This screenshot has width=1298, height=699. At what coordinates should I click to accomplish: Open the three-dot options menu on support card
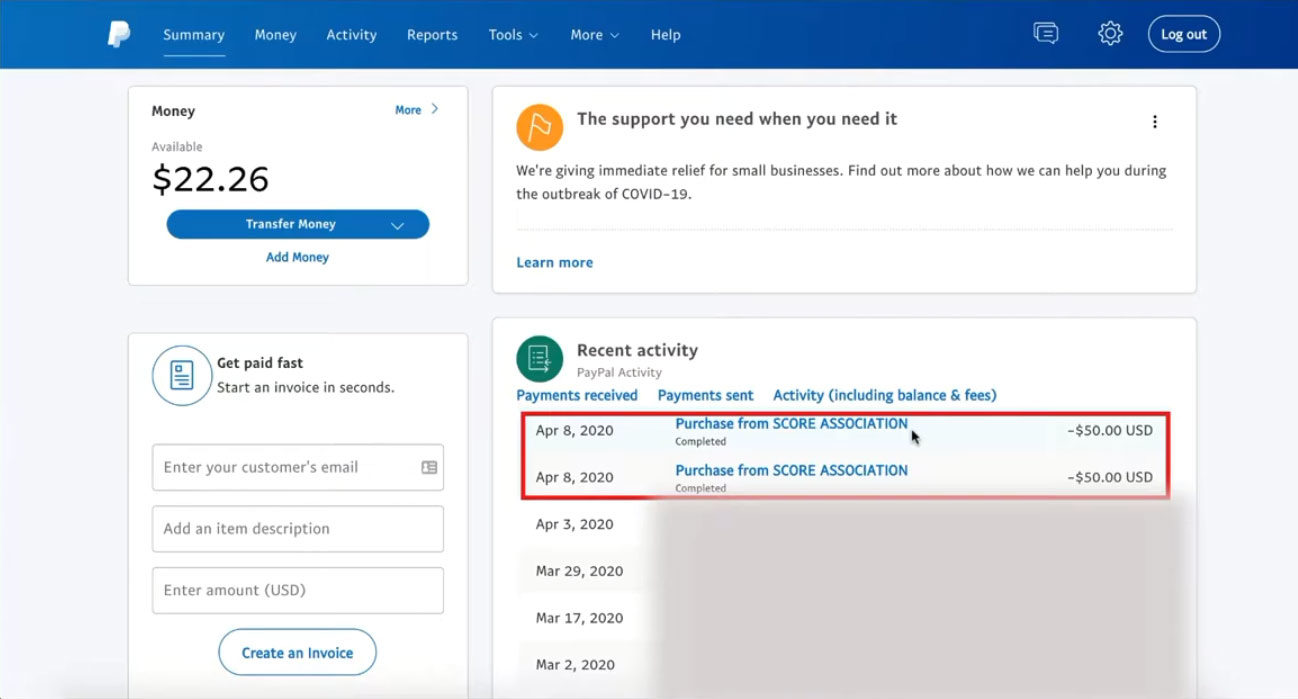pyautogui.click(x=1155, y=122)
